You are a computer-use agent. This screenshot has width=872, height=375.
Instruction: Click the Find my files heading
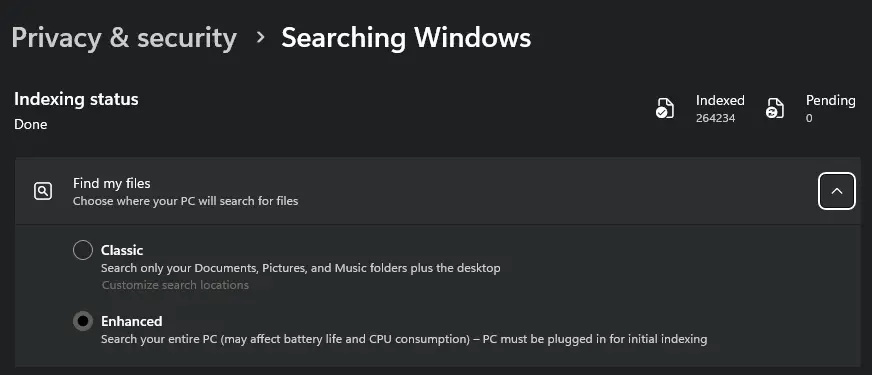coord(112,183)
